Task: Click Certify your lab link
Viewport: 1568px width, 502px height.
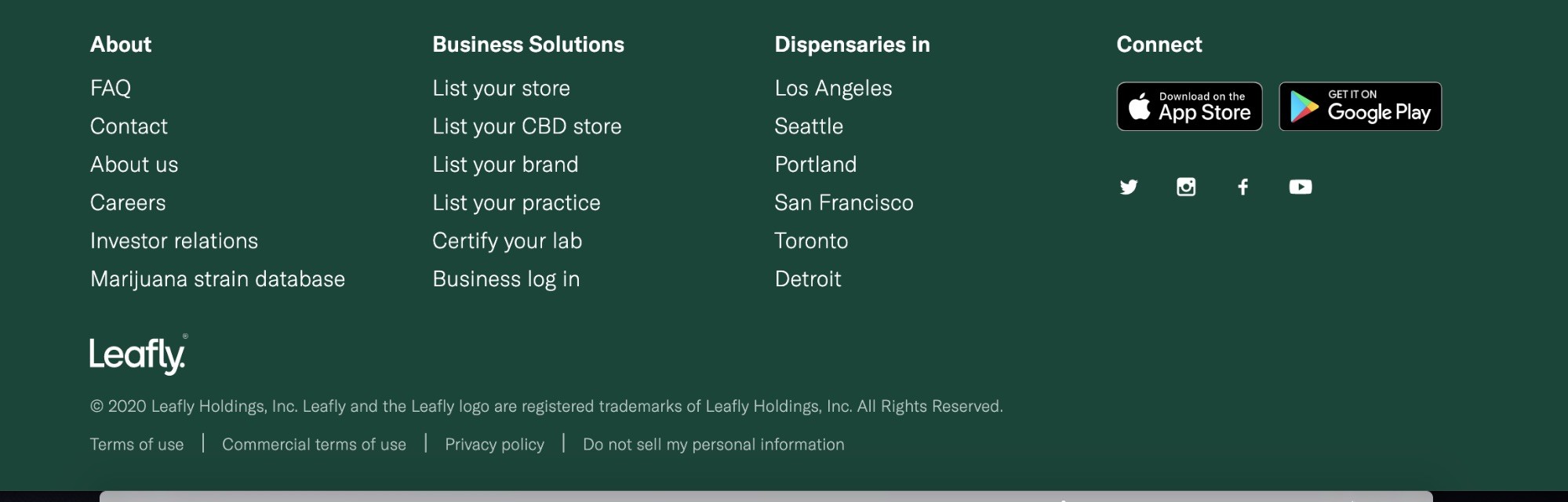Action: 507,241
